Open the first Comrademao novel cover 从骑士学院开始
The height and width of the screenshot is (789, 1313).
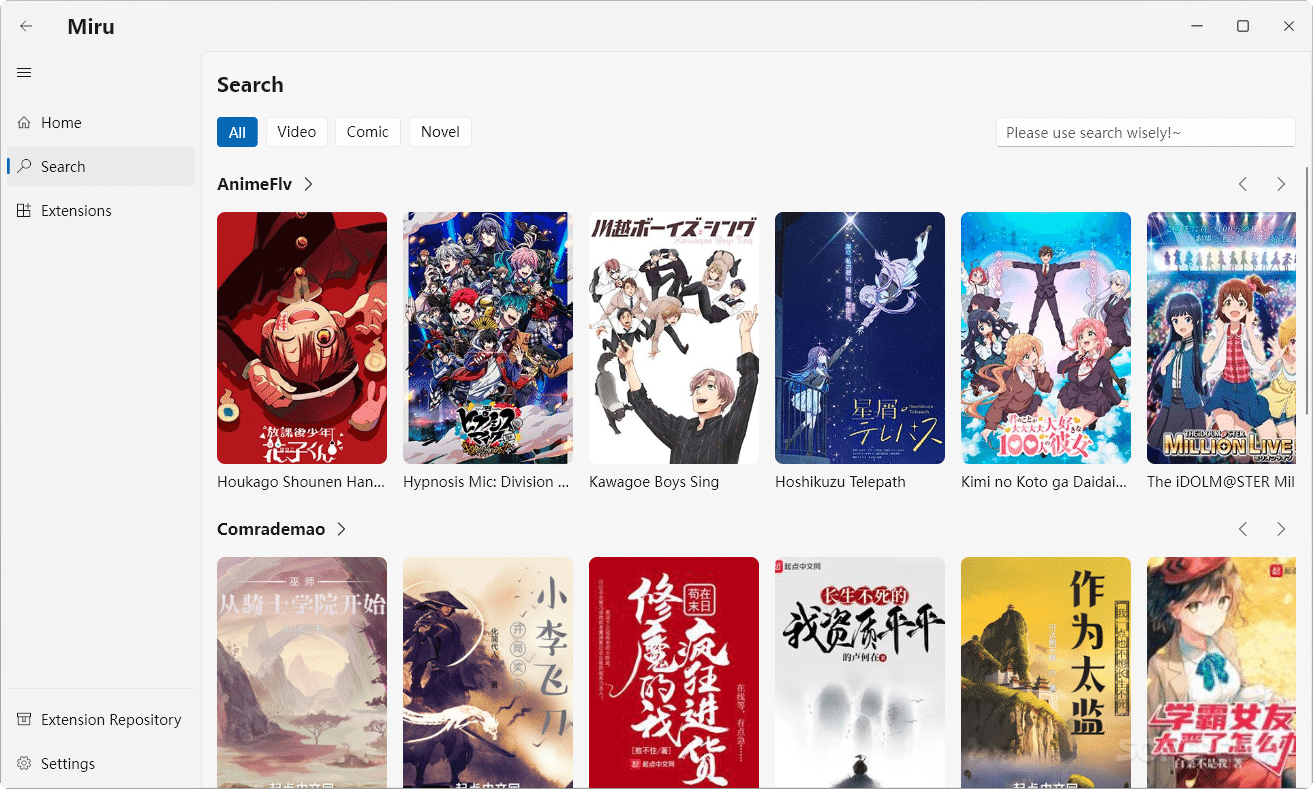[302, 672]
